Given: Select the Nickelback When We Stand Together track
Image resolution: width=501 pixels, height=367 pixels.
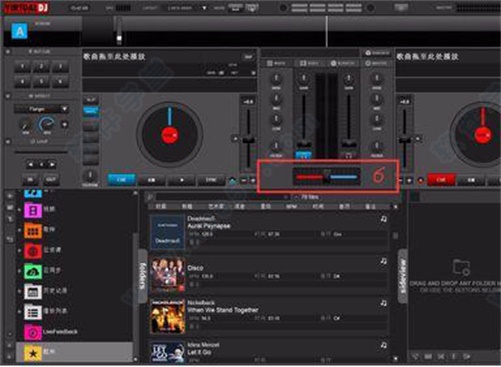Looking at the screenshot, I should (x=269, y=316).
